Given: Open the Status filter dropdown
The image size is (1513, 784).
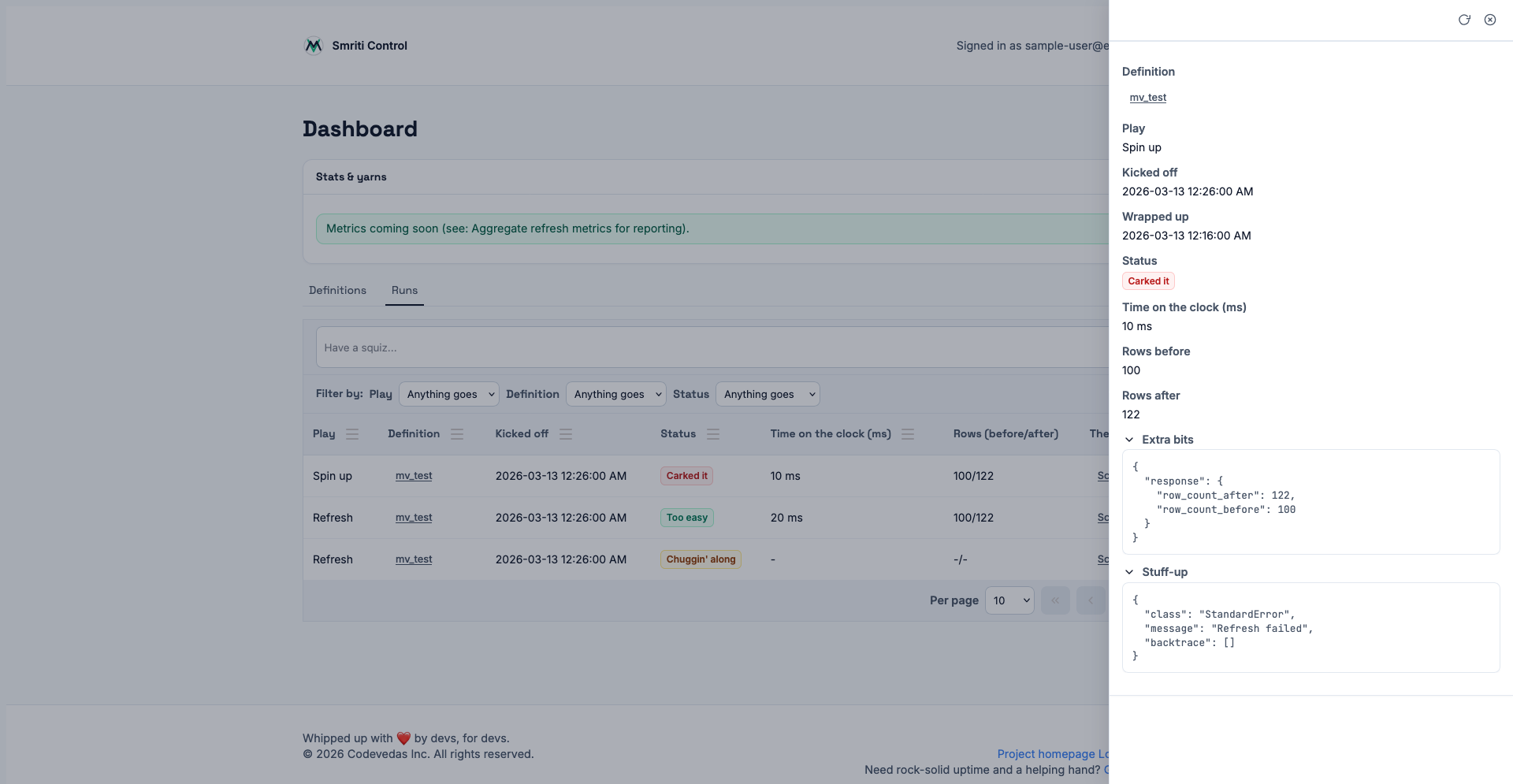Looking at the screenshot, I should (768, 394).
